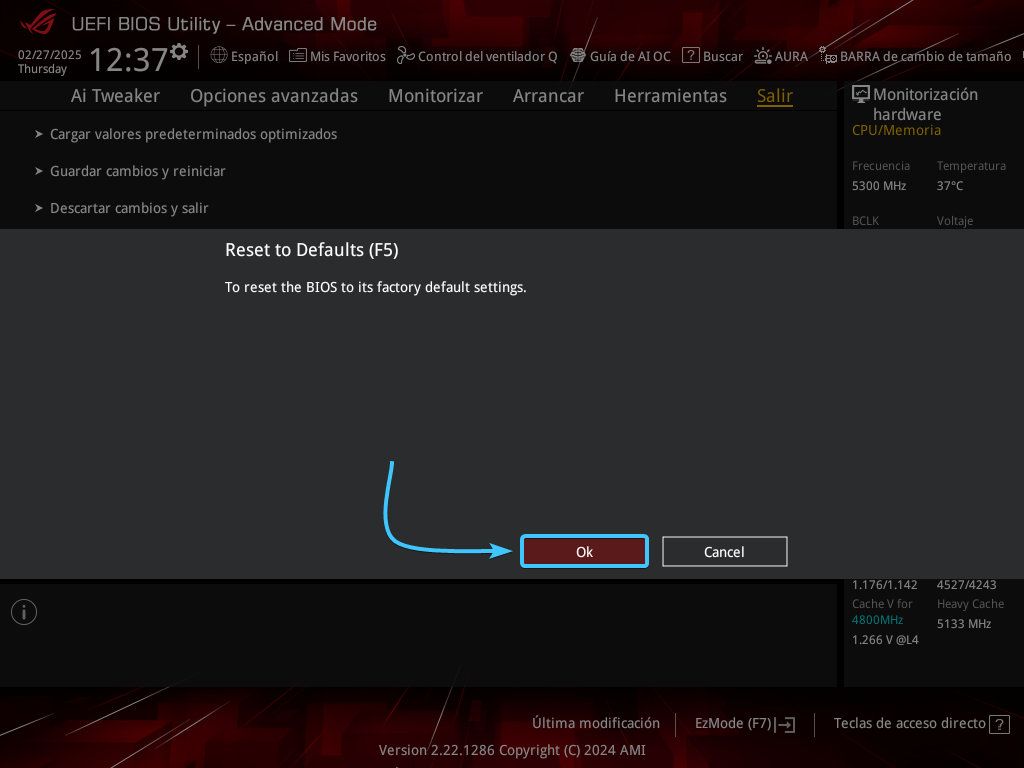This screenshot has height=768, width=1024.
Task: Click the 4800MHz cache value
Action: point(877,620)
